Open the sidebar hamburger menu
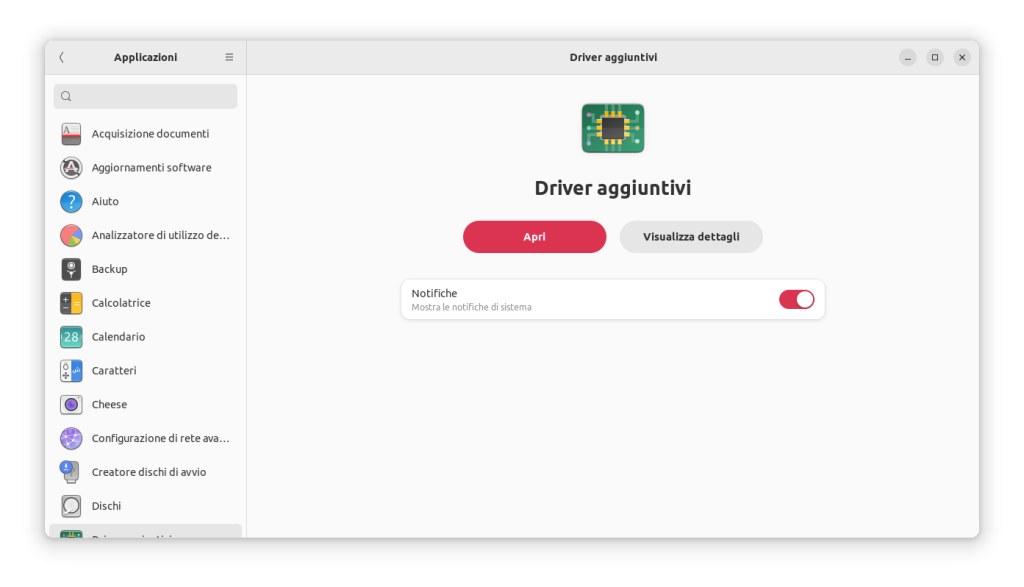Screen dimensions: 1024x587 229,57
